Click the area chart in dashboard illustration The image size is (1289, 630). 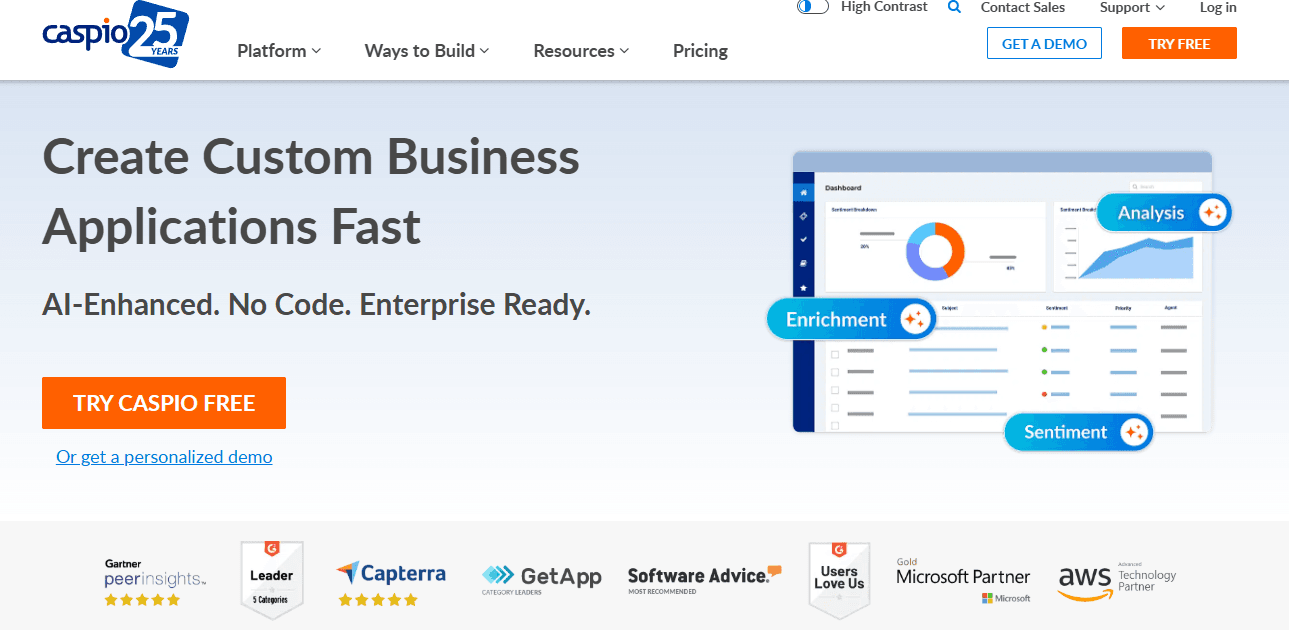point(1136,257)
